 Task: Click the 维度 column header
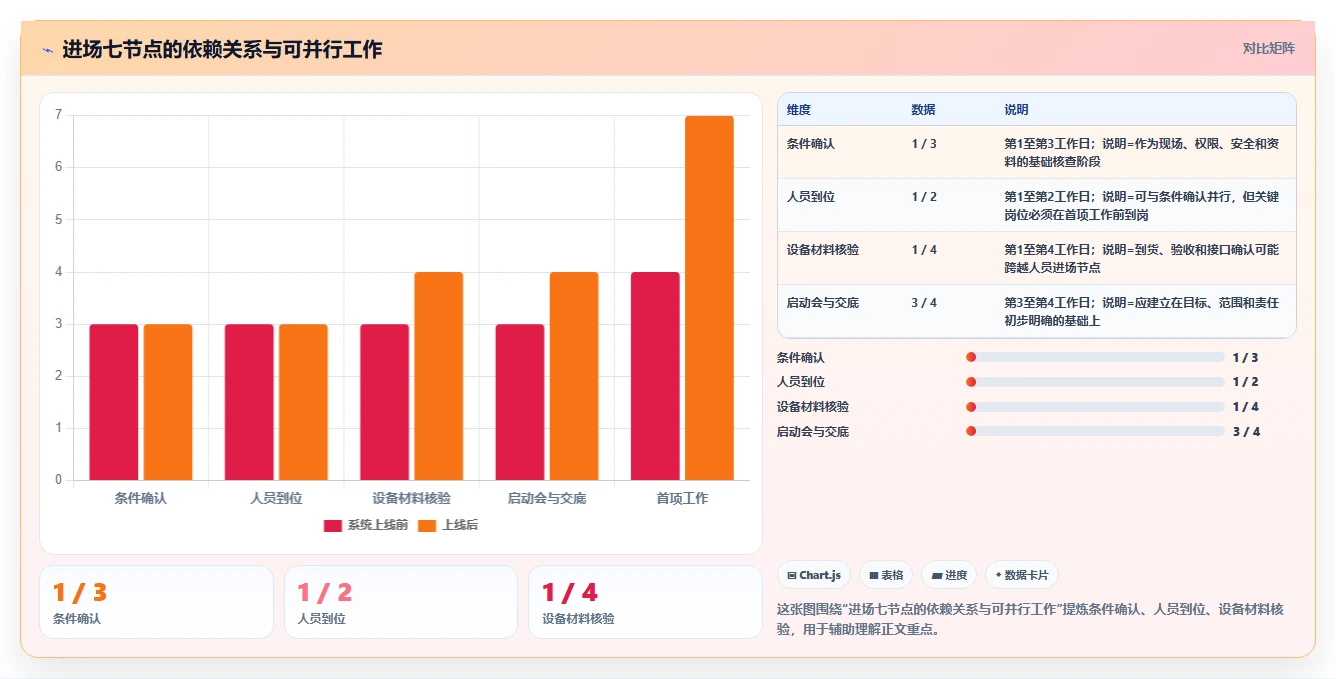799,110
